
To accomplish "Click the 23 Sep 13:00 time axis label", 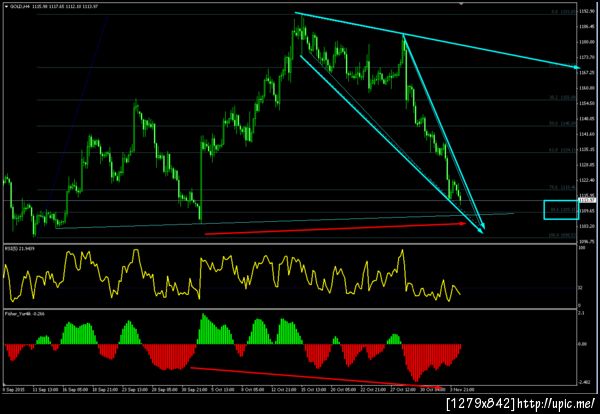I will pyautogui.click(x=135, y=390).
